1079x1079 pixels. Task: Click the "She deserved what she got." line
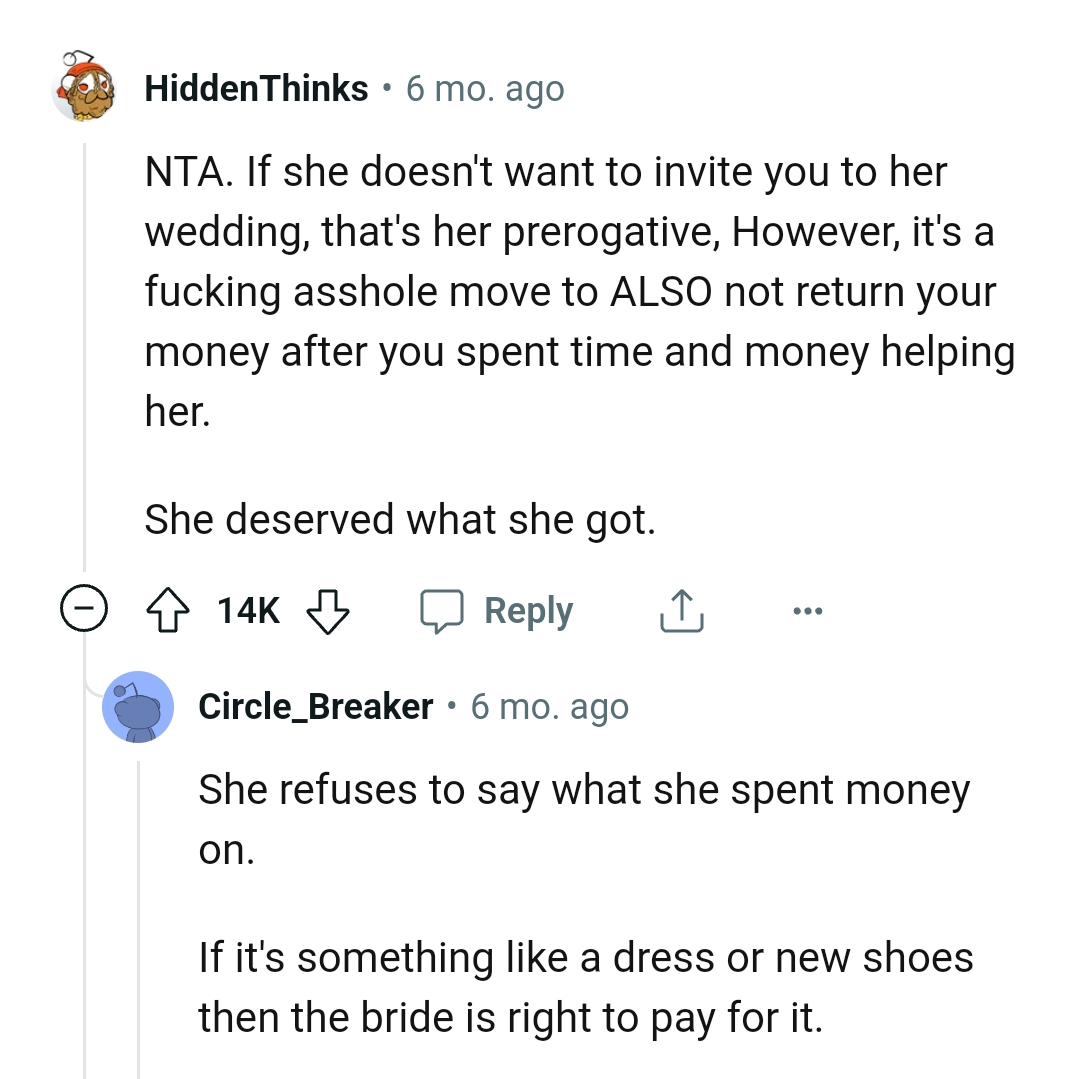(x=400, y=519)
